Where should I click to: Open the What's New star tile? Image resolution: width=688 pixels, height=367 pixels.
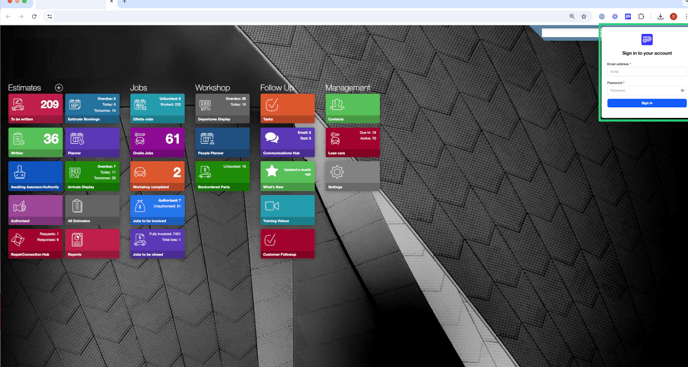click(287, 176)
